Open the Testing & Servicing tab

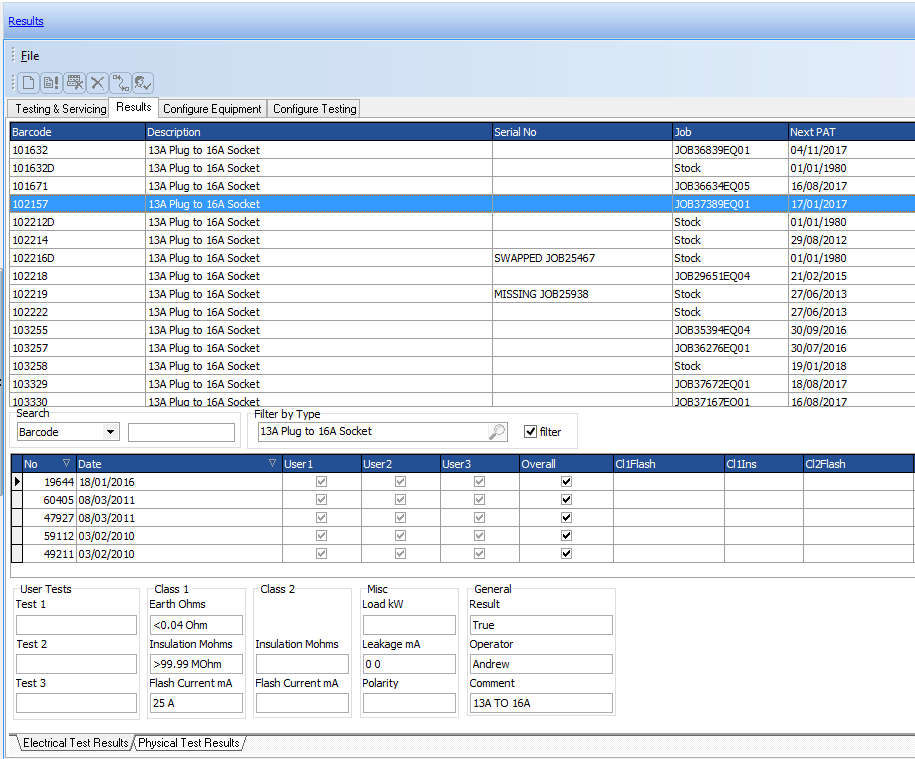pyautogui.click(x=60, y=109)
